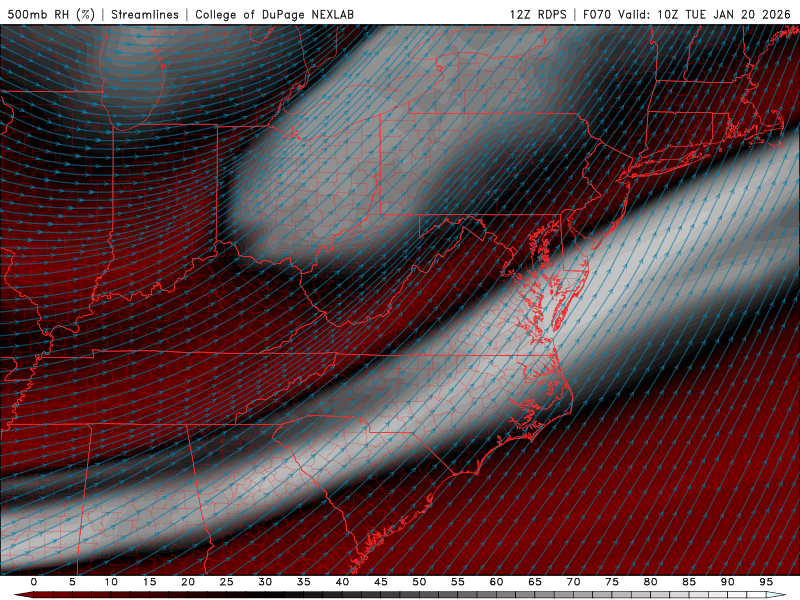
Task: Select the "35" value on the colorbar scale
Action: point(304,582)
